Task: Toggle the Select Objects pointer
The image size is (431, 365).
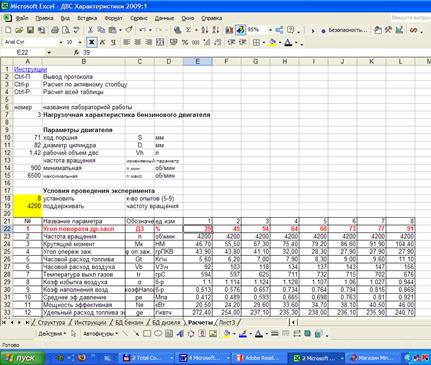Action: [73, 333]
